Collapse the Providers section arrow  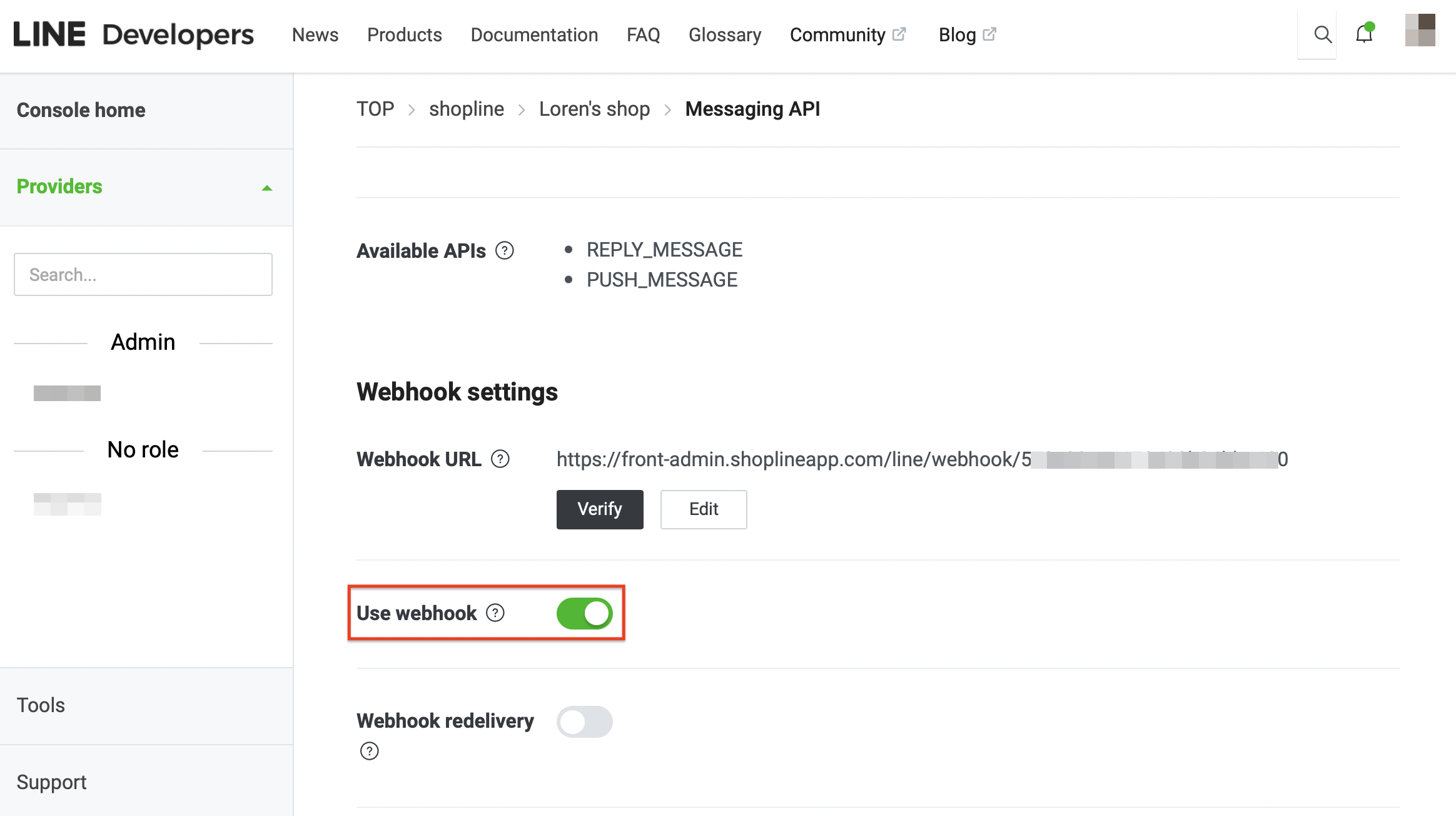coord(267,188)
